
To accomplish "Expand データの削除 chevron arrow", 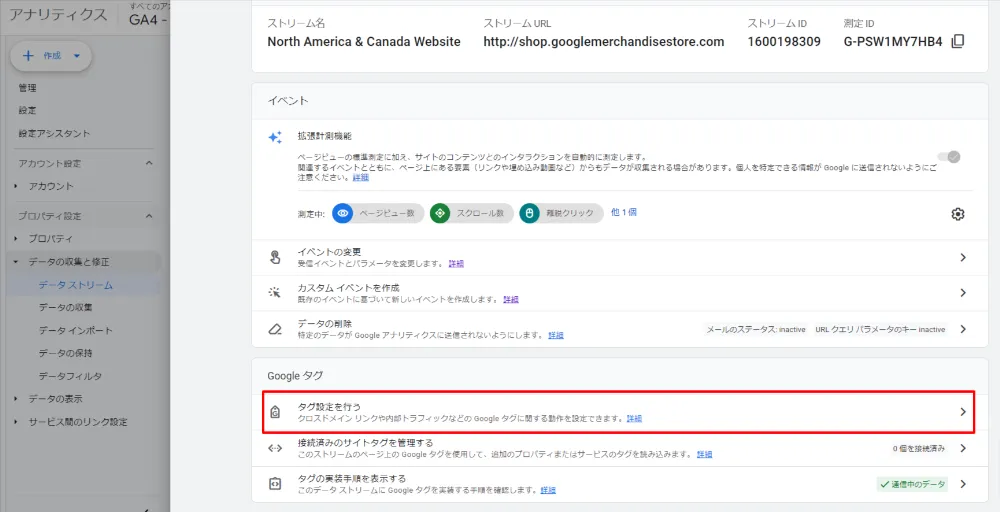I will pos(963,329).
